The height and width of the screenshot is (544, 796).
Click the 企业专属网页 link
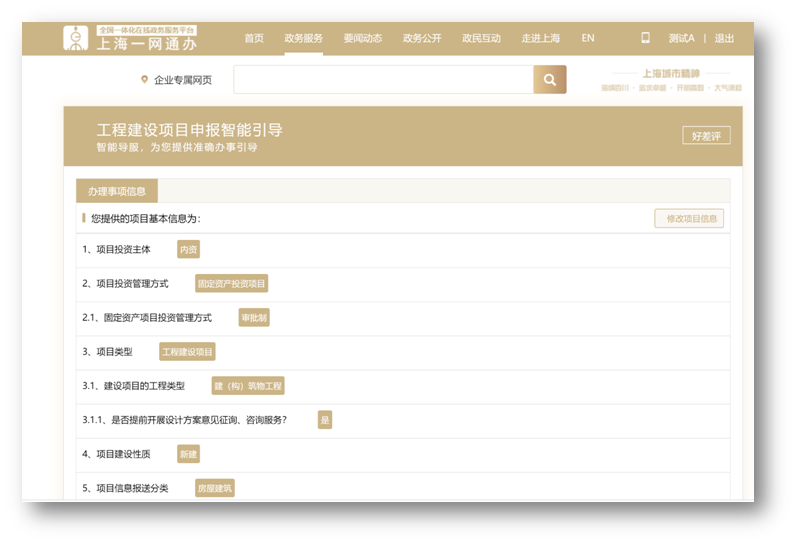[183, 80]
